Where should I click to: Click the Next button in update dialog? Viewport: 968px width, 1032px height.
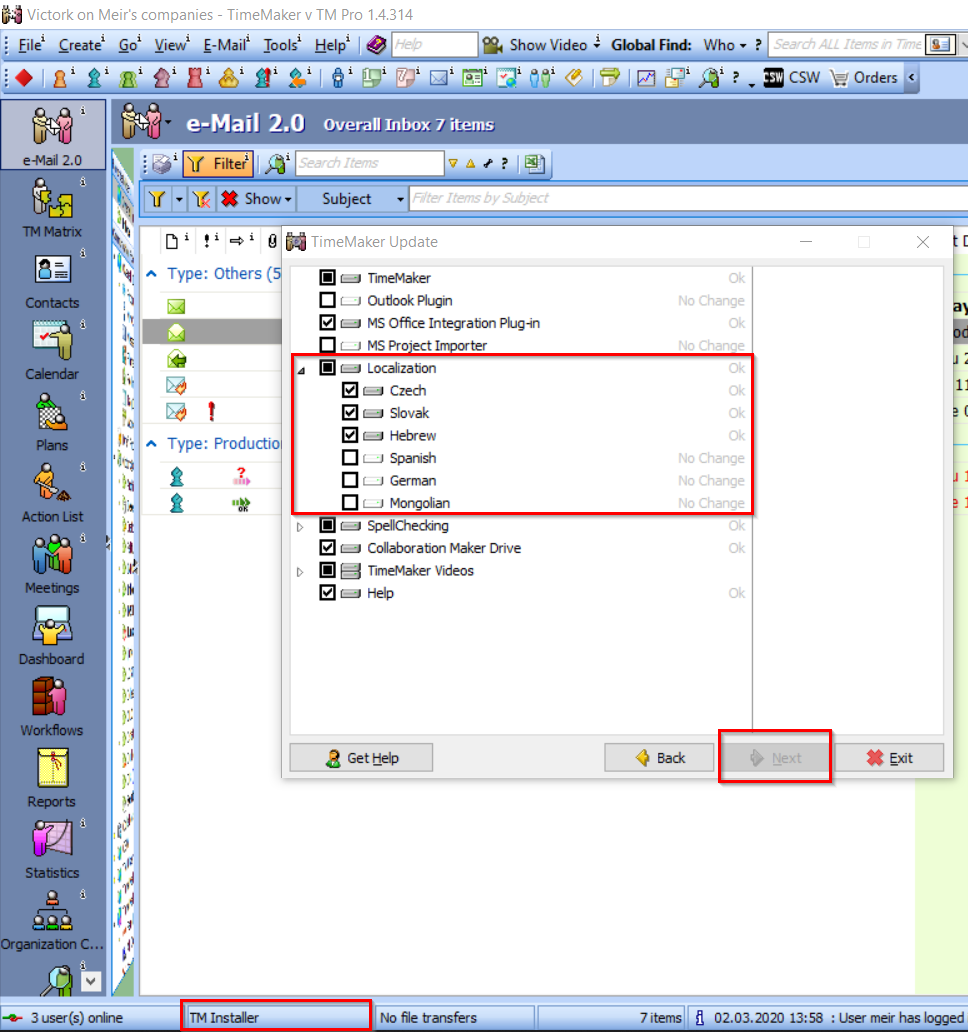click(x=775, y=758)
